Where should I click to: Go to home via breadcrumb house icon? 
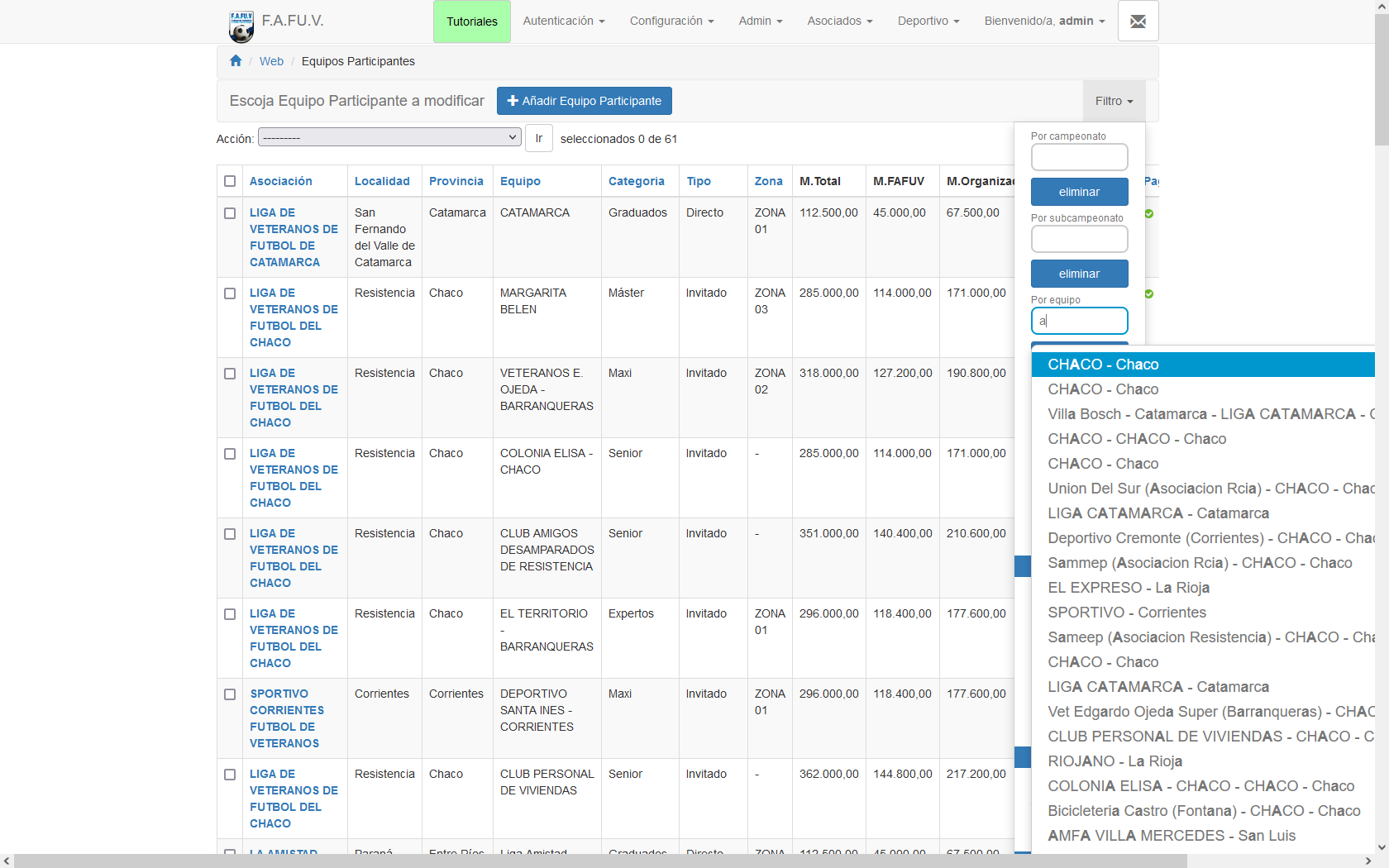coord(236,61)
